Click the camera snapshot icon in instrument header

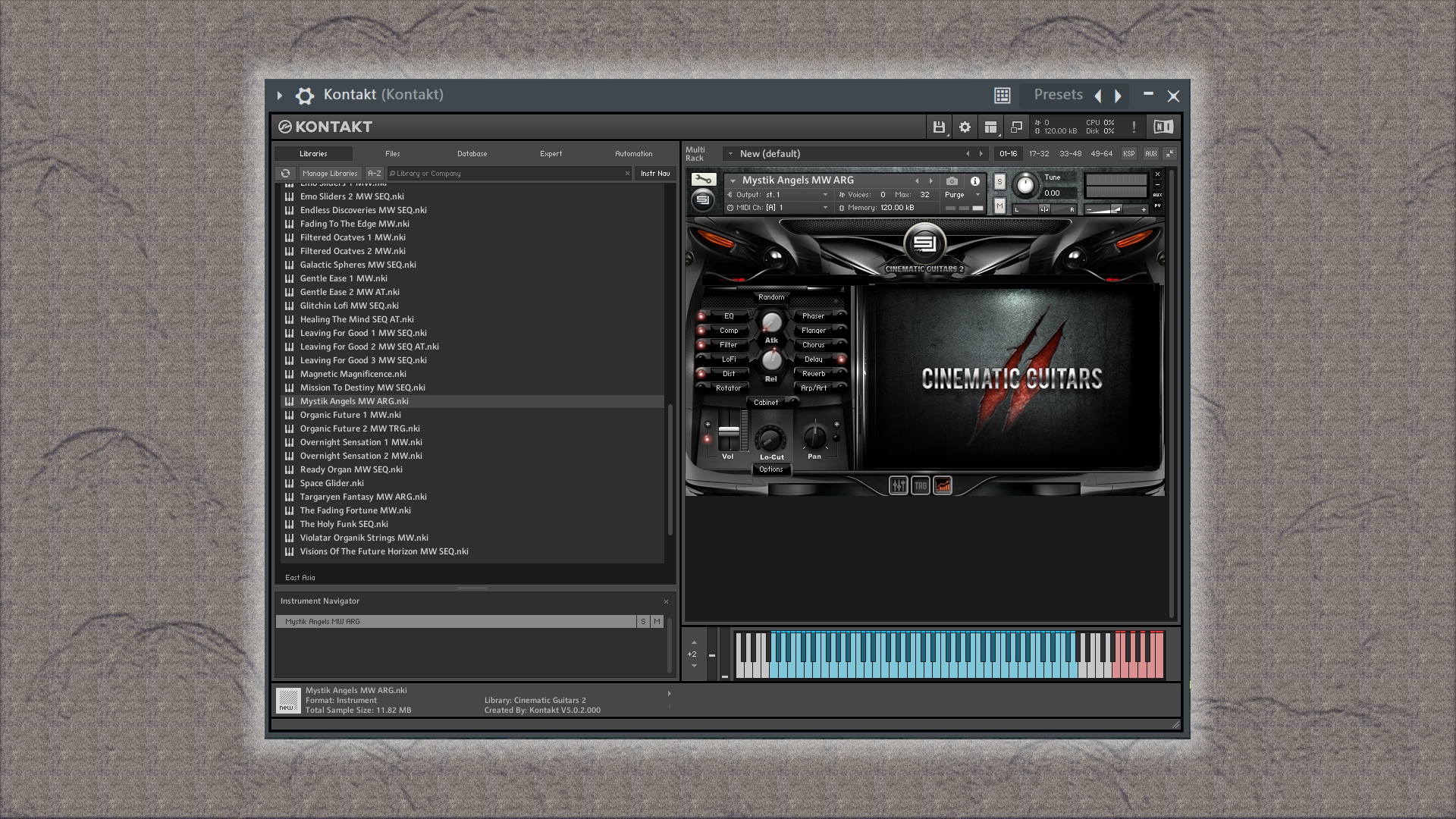click(952, 180)
